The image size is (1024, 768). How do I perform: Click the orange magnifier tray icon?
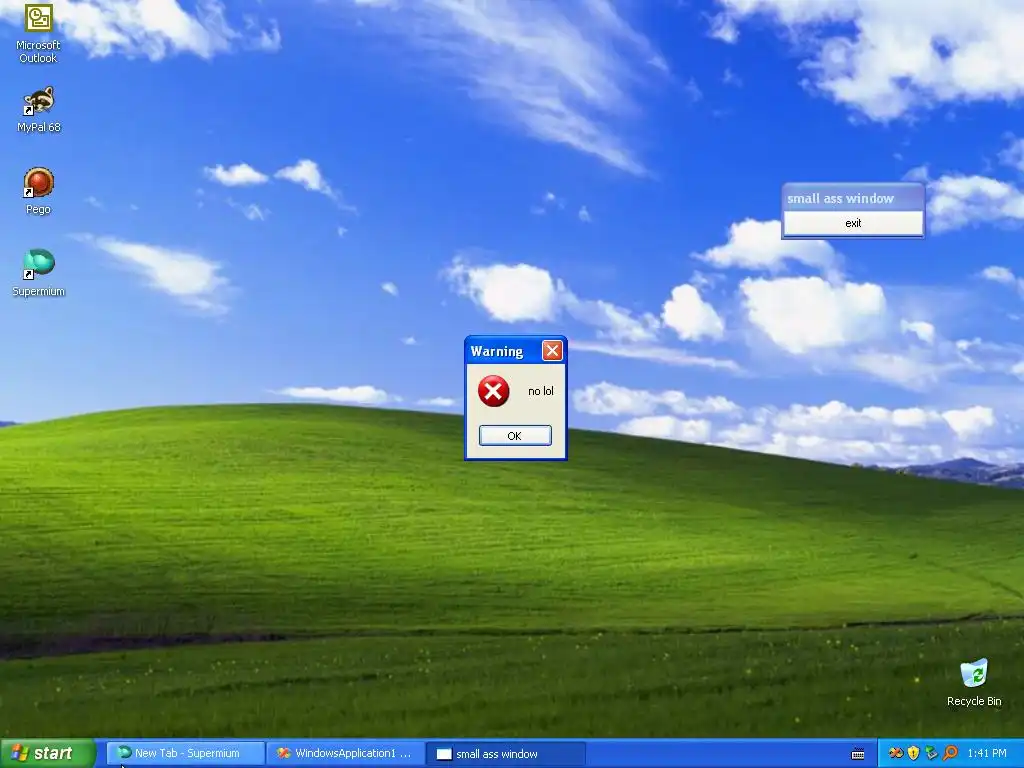pyautogui.click(x=950, y=754)
